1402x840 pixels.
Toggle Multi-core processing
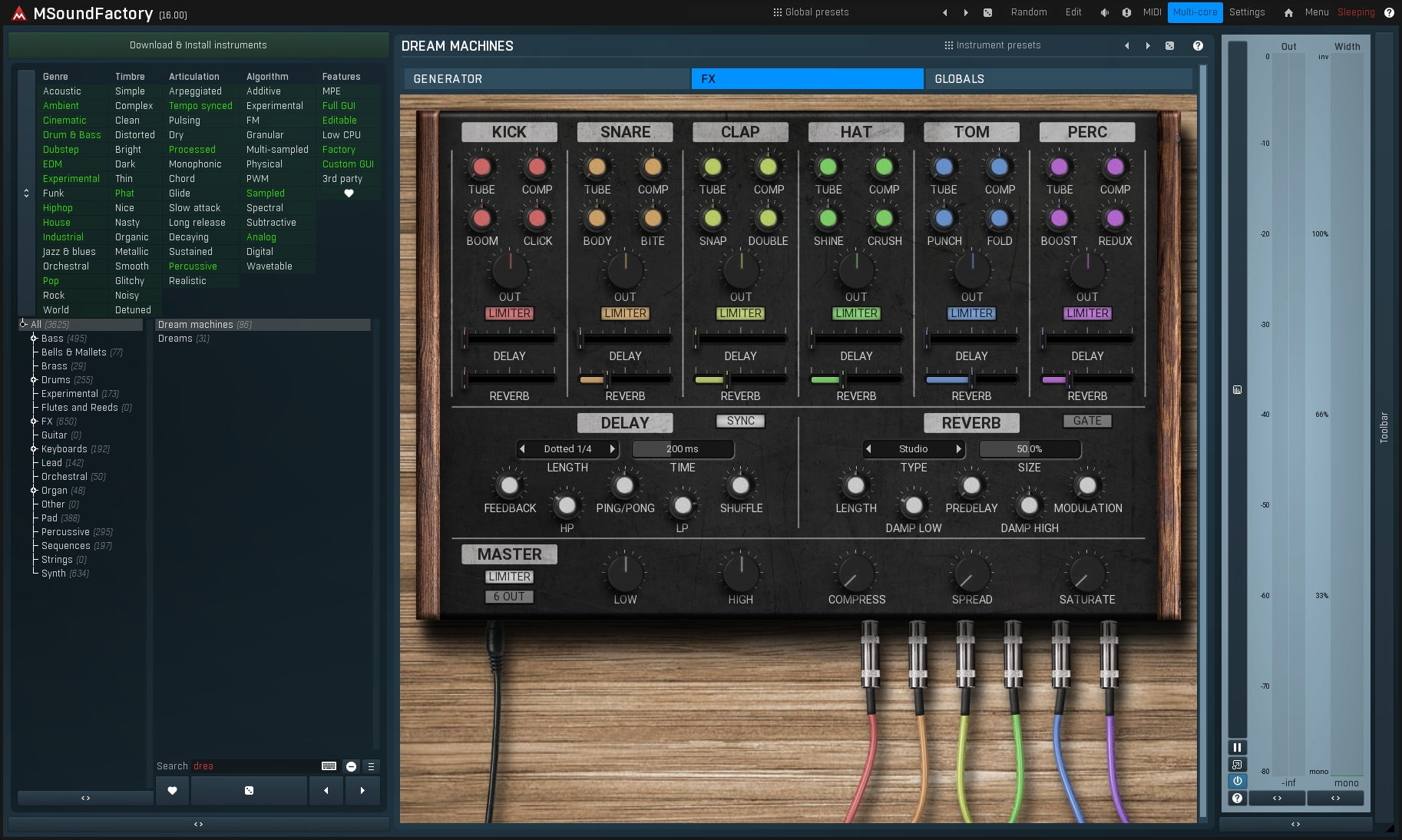(1195, 12)
